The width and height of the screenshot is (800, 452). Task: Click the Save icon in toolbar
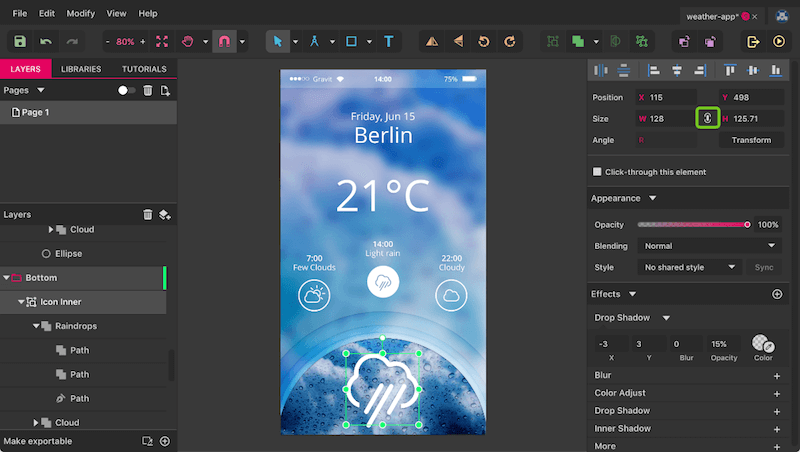(x=20, y=42)
